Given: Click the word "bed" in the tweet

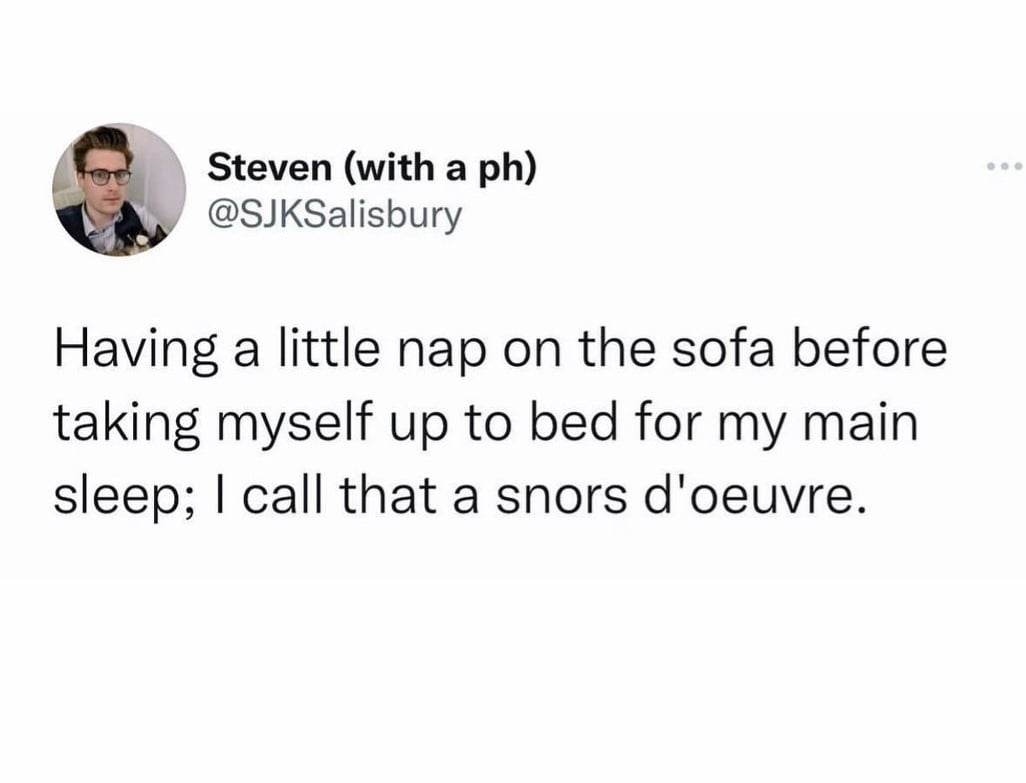Looking at the screenshot, I should tap(566, 425).
